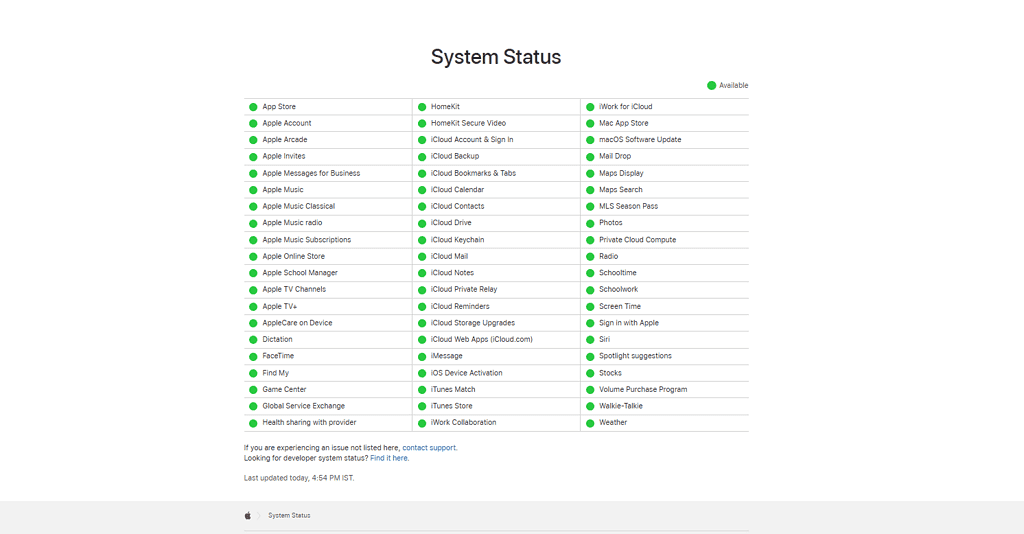Click the Sign in with Apple service
This screenshot has height=534, width=1024.
pos(629,322)
